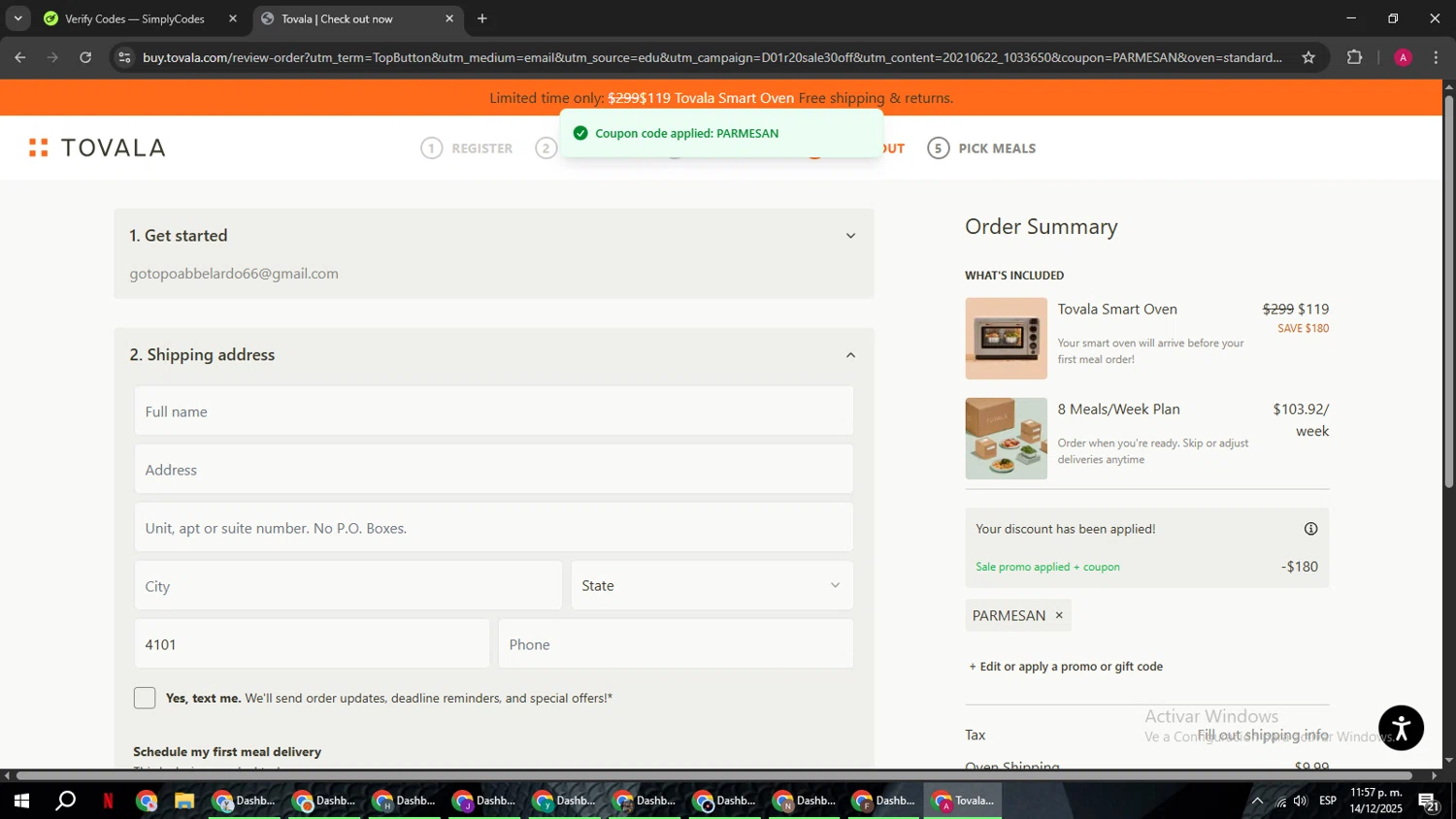The height and width of the screenshot is (819, 1456).
Task: Click the orange 'Limited time only' promo banner
Action: 721,98
